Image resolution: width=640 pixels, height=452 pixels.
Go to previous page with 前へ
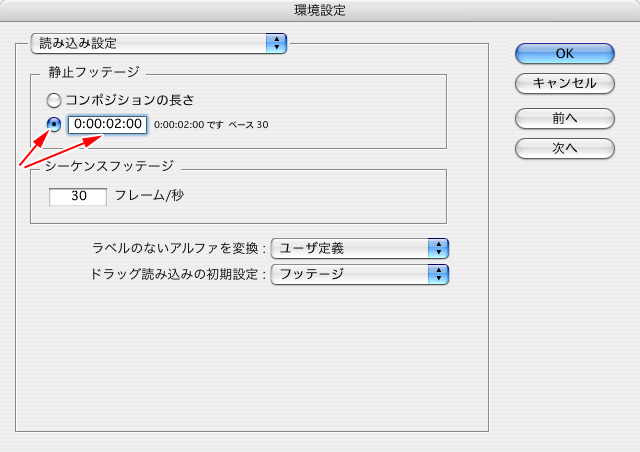[x=564, y=118]
